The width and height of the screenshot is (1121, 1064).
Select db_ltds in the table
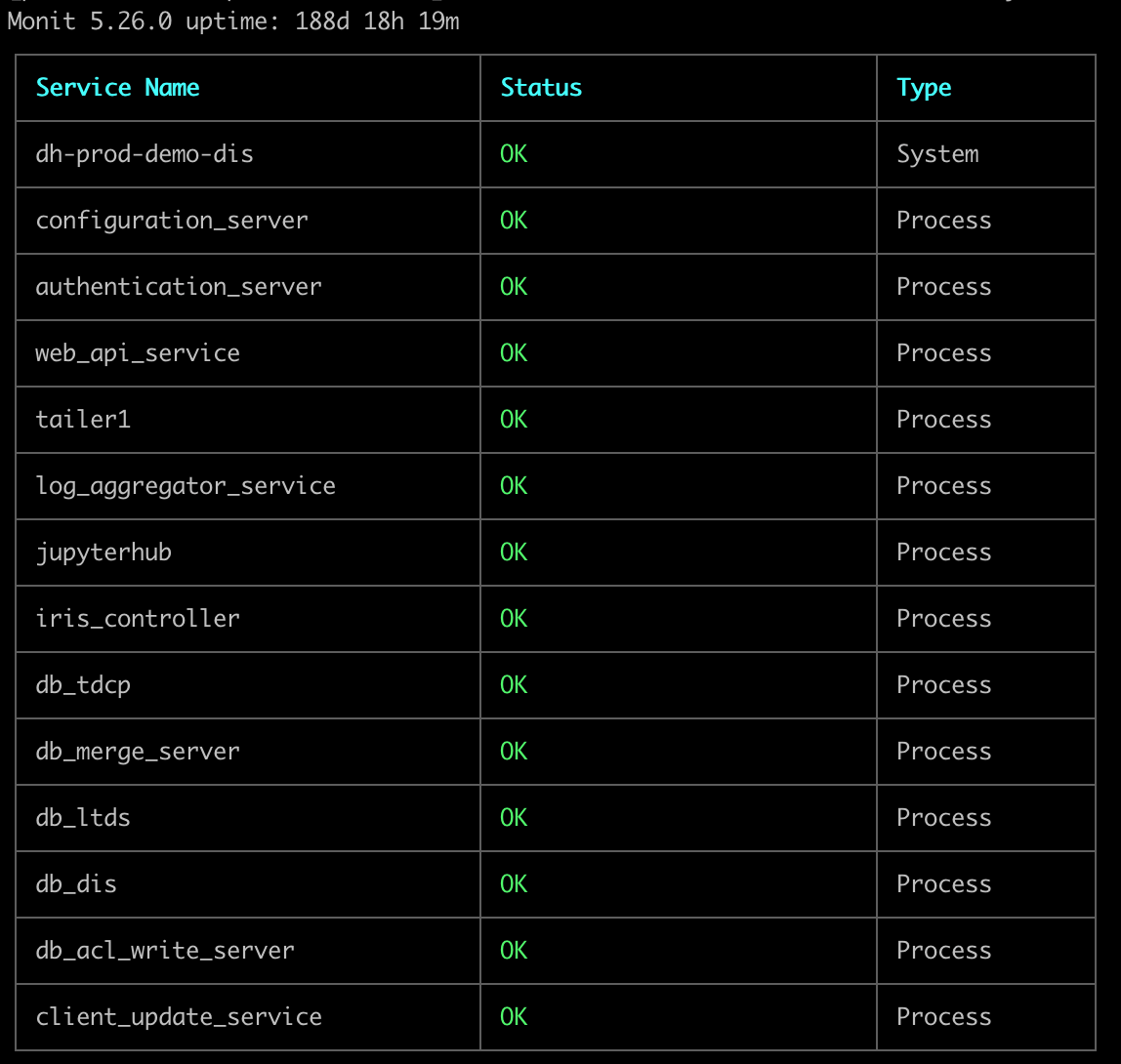click(83, 817)
